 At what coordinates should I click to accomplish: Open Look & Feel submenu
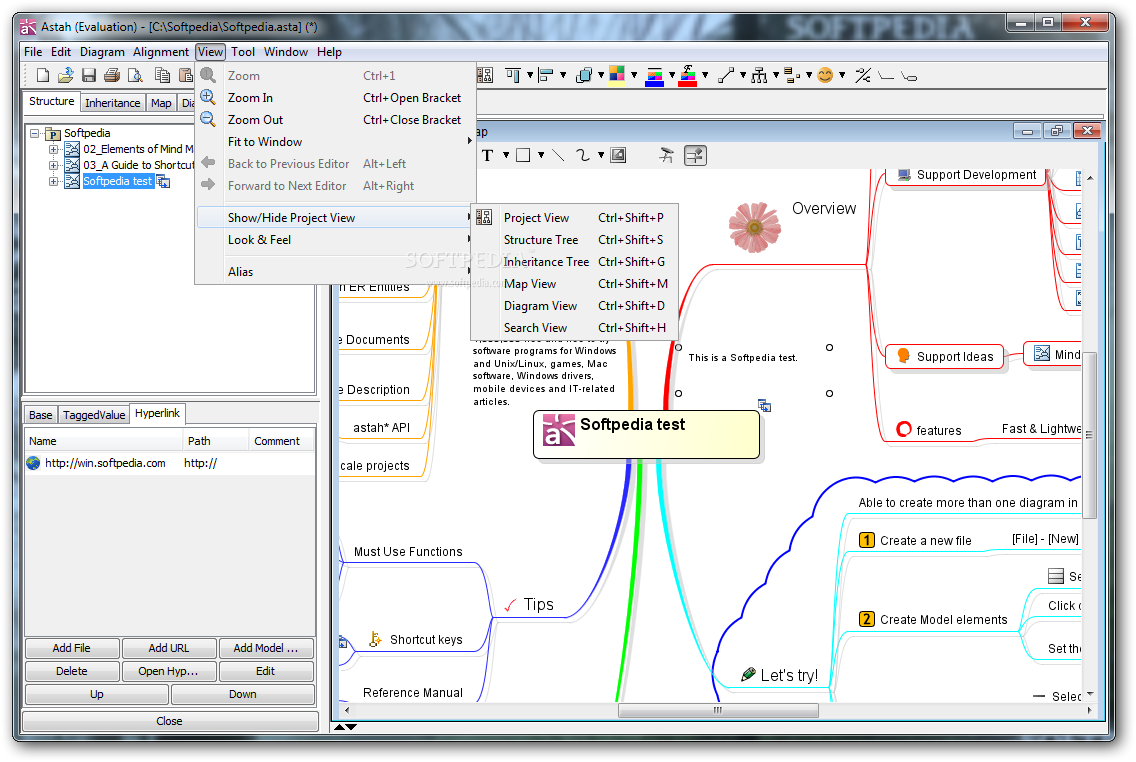(335, 240)
